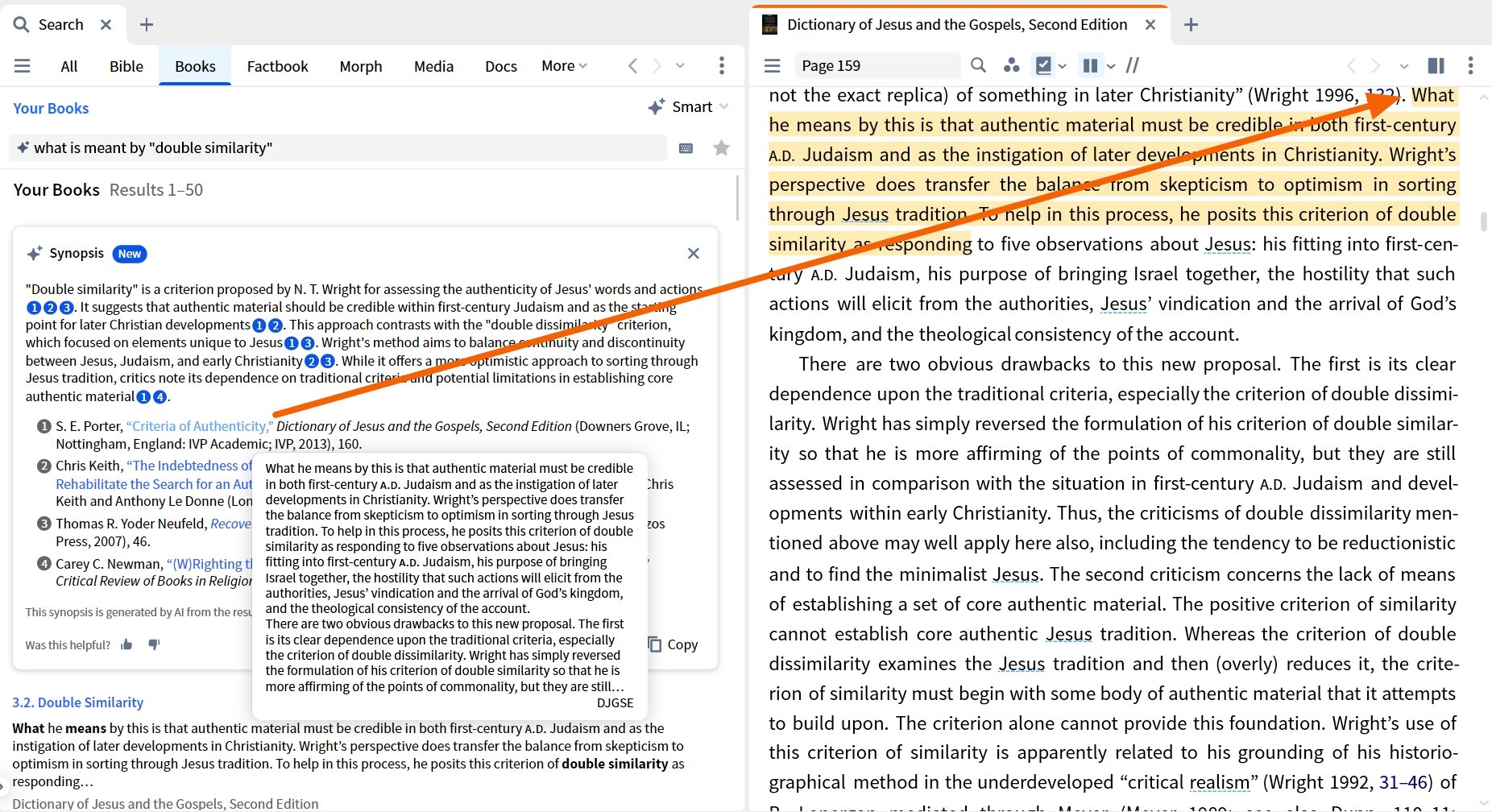Toggle the side-by-side panel icon in book toolbar
1492x812 pixels.
point(1436,65)
